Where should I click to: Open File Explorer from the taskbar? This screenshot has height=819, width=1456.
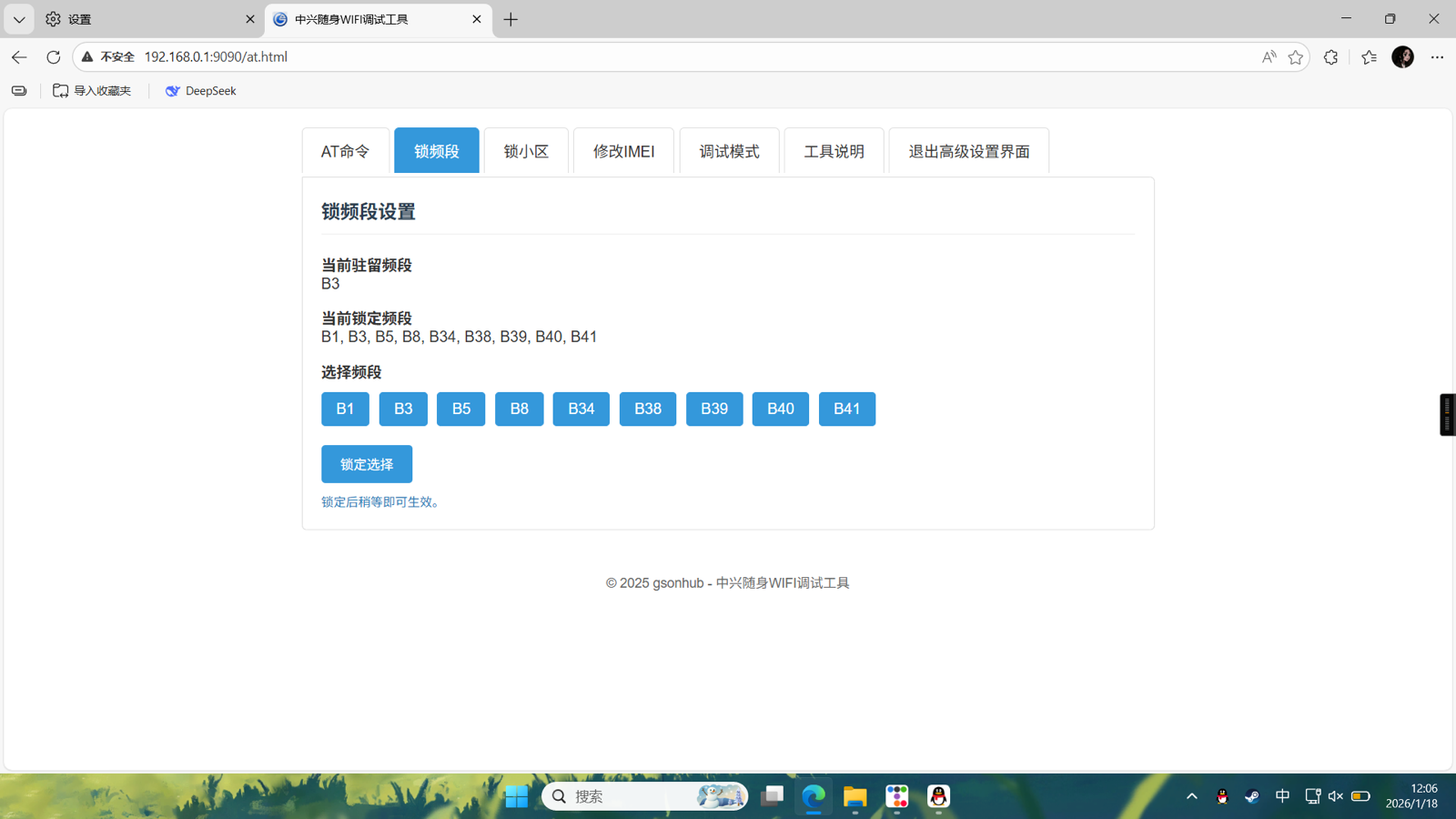855,797
